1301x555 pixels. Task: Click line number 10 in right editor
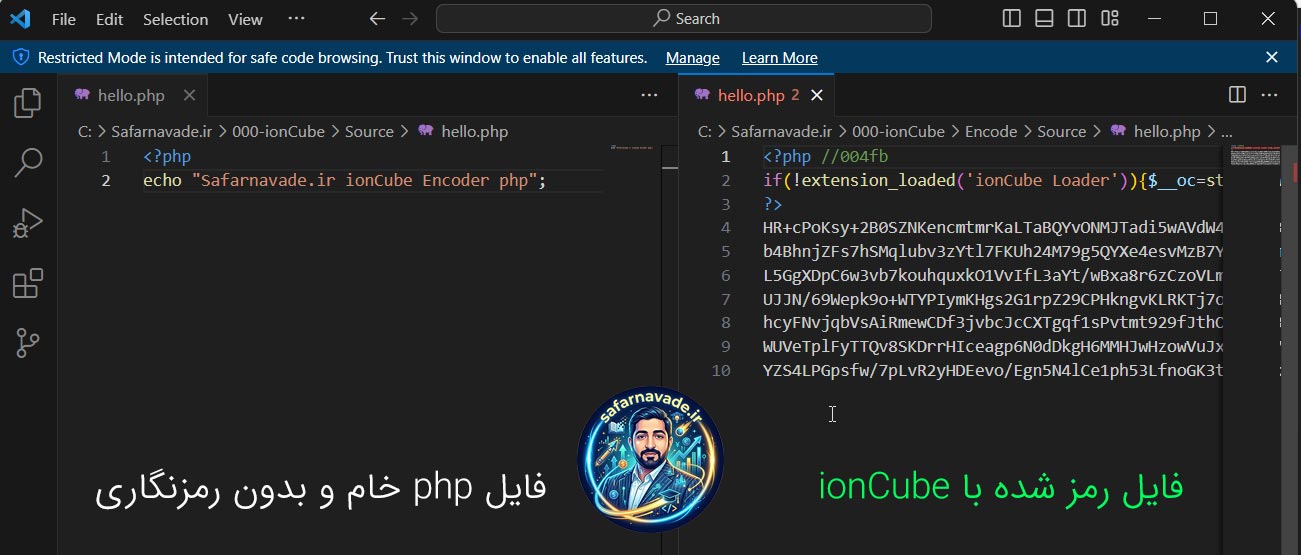[721, 371]
